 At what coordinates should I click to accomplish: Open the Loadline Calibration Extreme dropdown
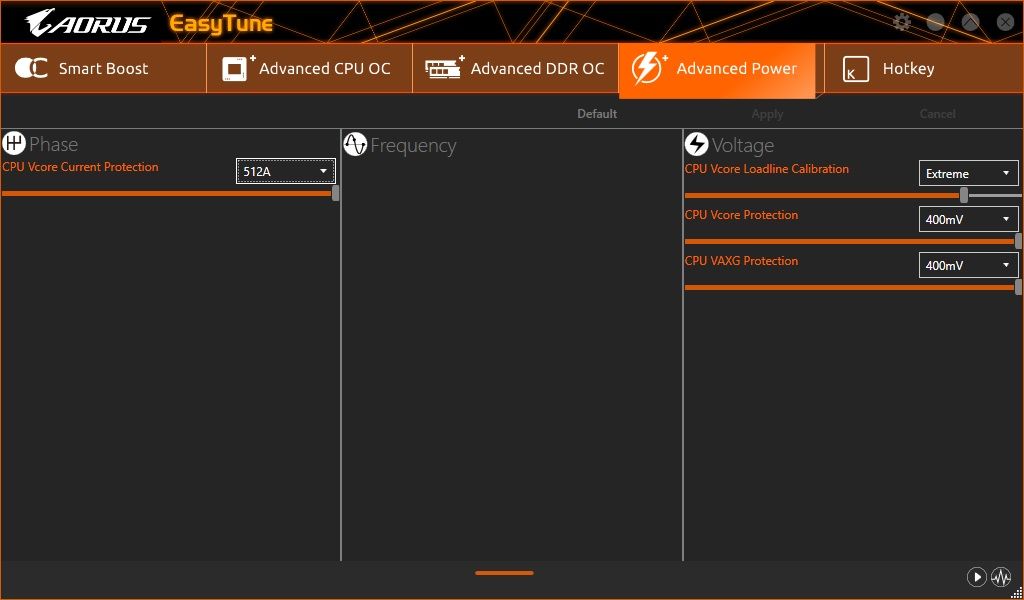(968, 174)
